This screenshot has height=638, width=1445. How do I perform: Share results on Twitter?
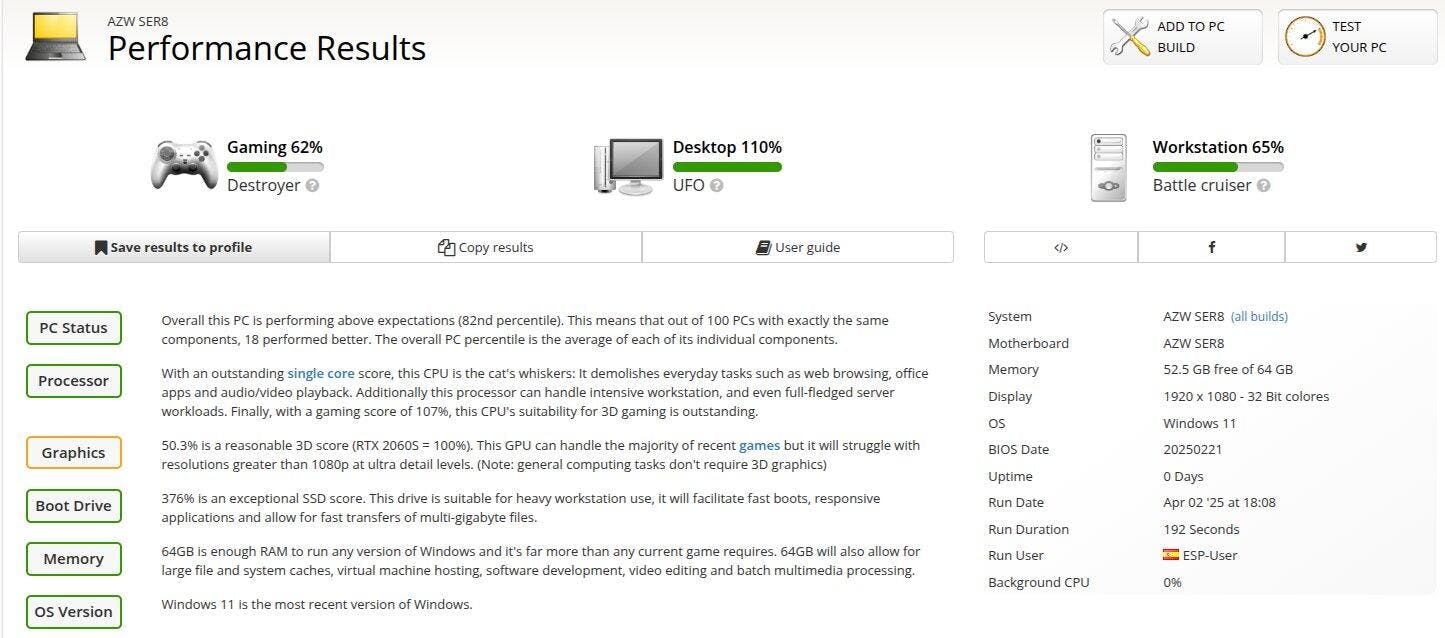pyautogui.click(x=1361, y=247)
